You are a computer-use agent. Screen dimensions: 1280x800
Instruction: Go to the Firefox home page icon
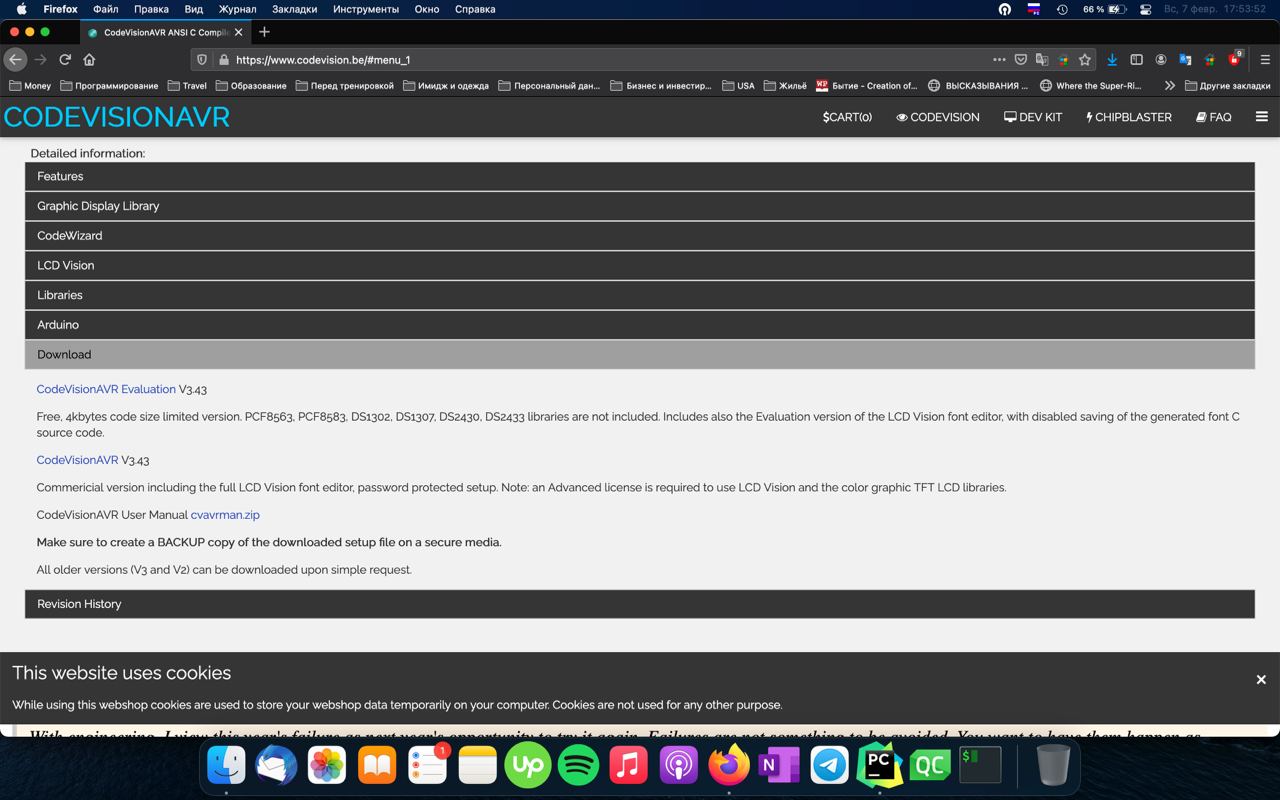89,60
